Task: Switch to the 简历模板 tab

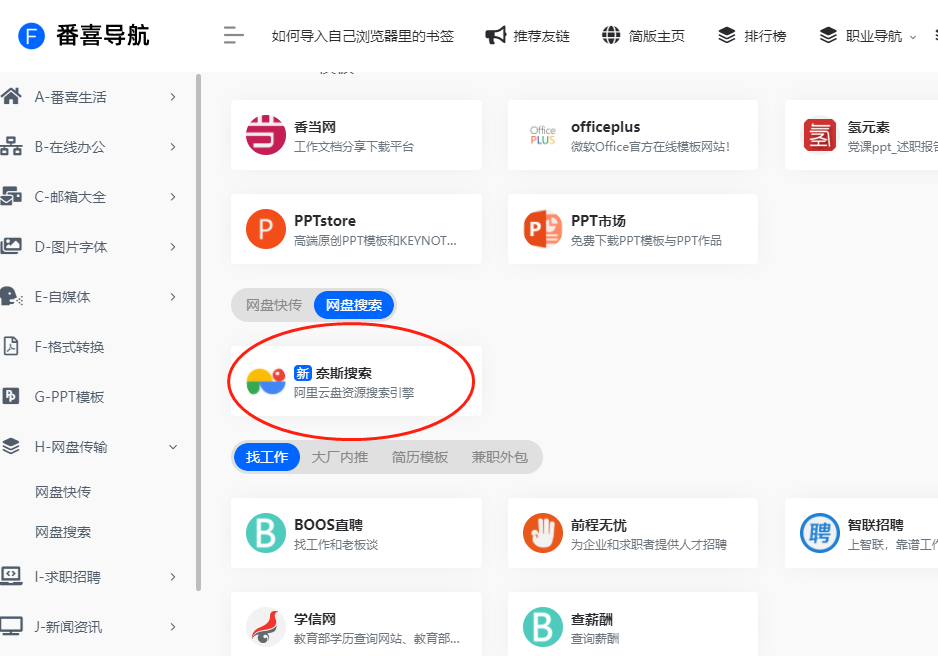Action: [x=420, y=457]
